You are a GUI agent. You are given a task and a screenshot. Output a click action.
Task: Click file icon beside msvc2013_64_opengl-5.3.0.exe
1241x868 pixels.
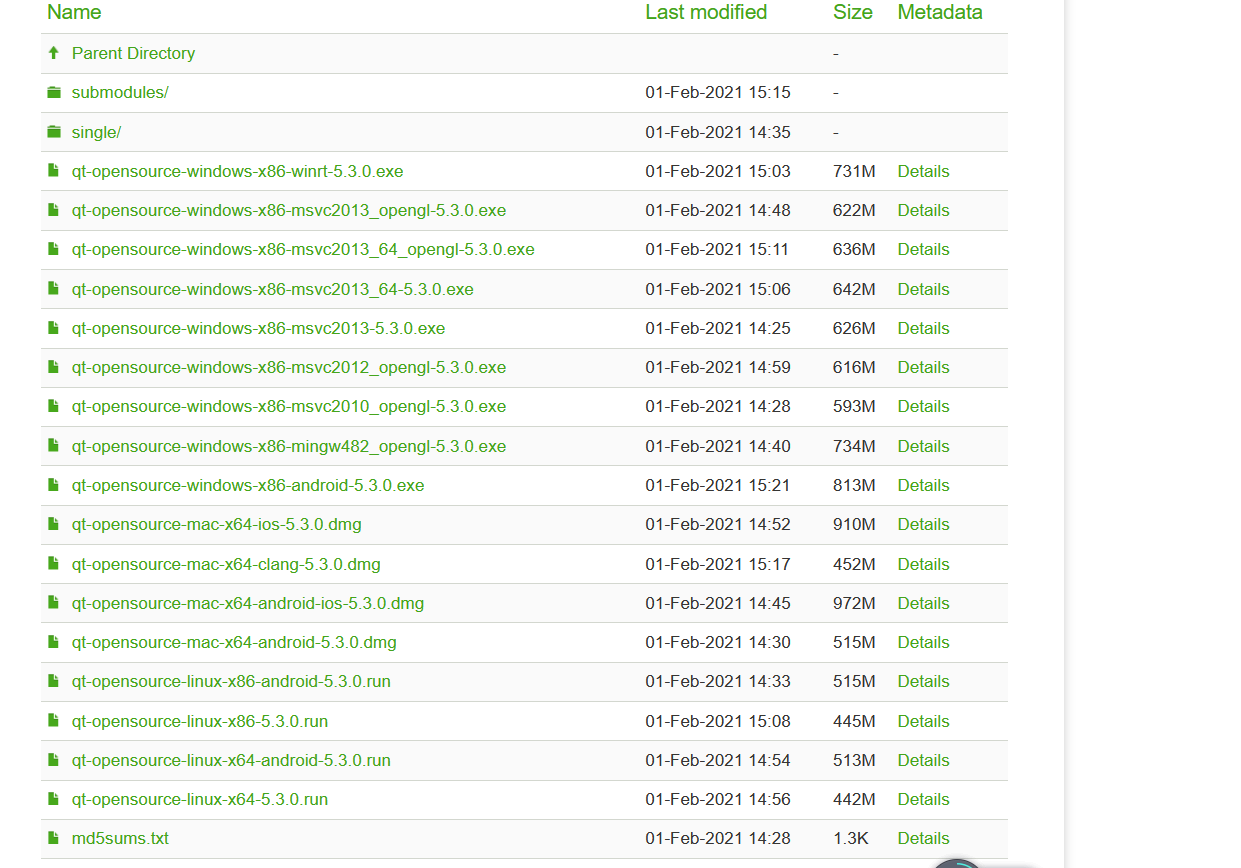click(54, 249)
